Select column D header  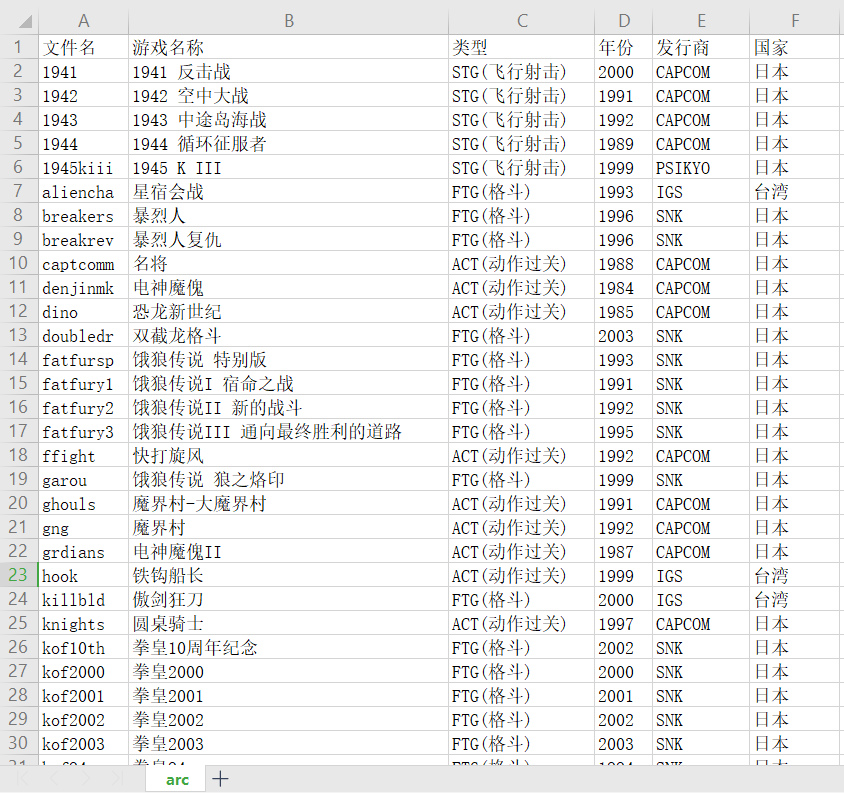coord(623,21)
